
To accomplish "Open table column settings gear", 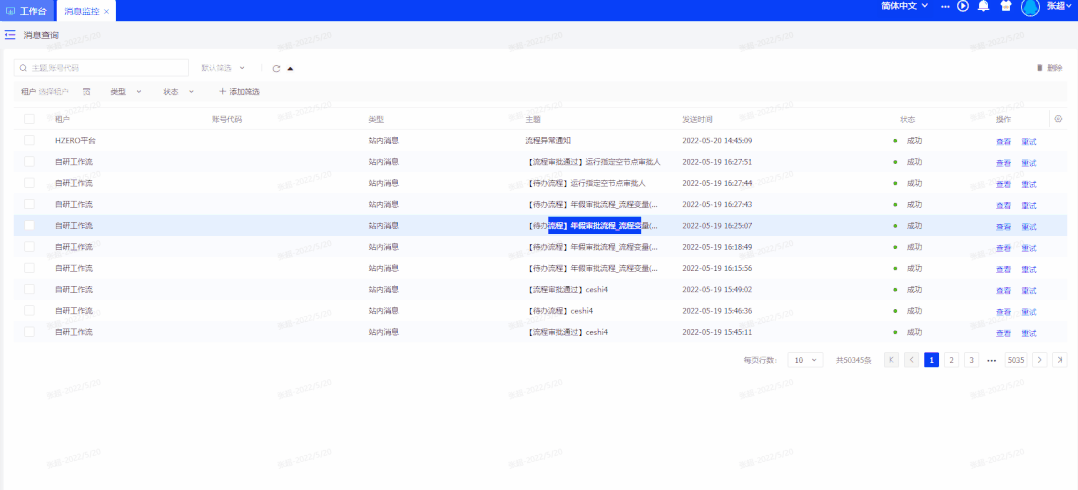I will pos(1058,119).
